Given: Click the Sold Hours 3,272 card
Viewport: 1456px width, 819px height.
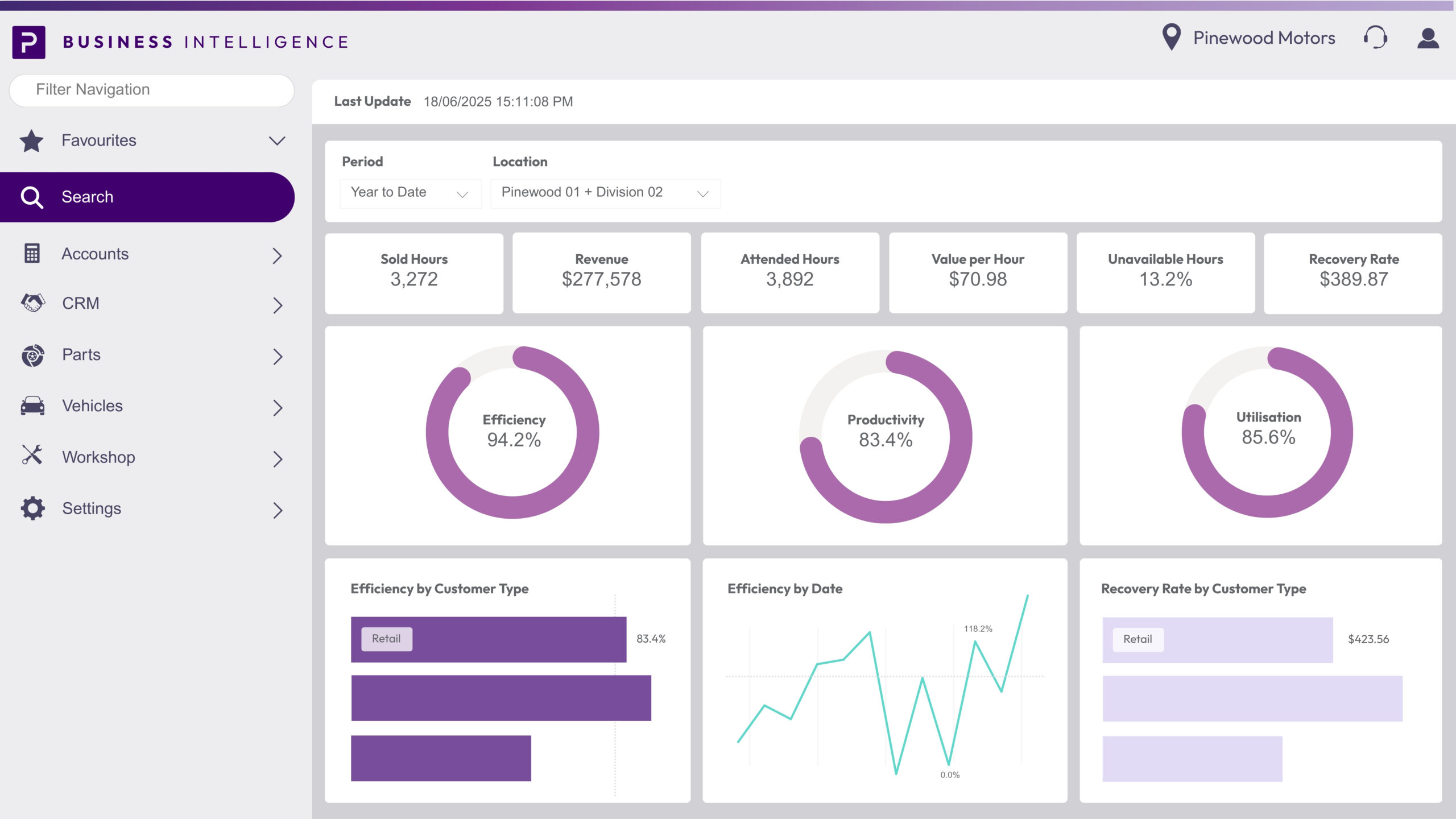Looking at the screenshot, I should click(x=413, y=272).
